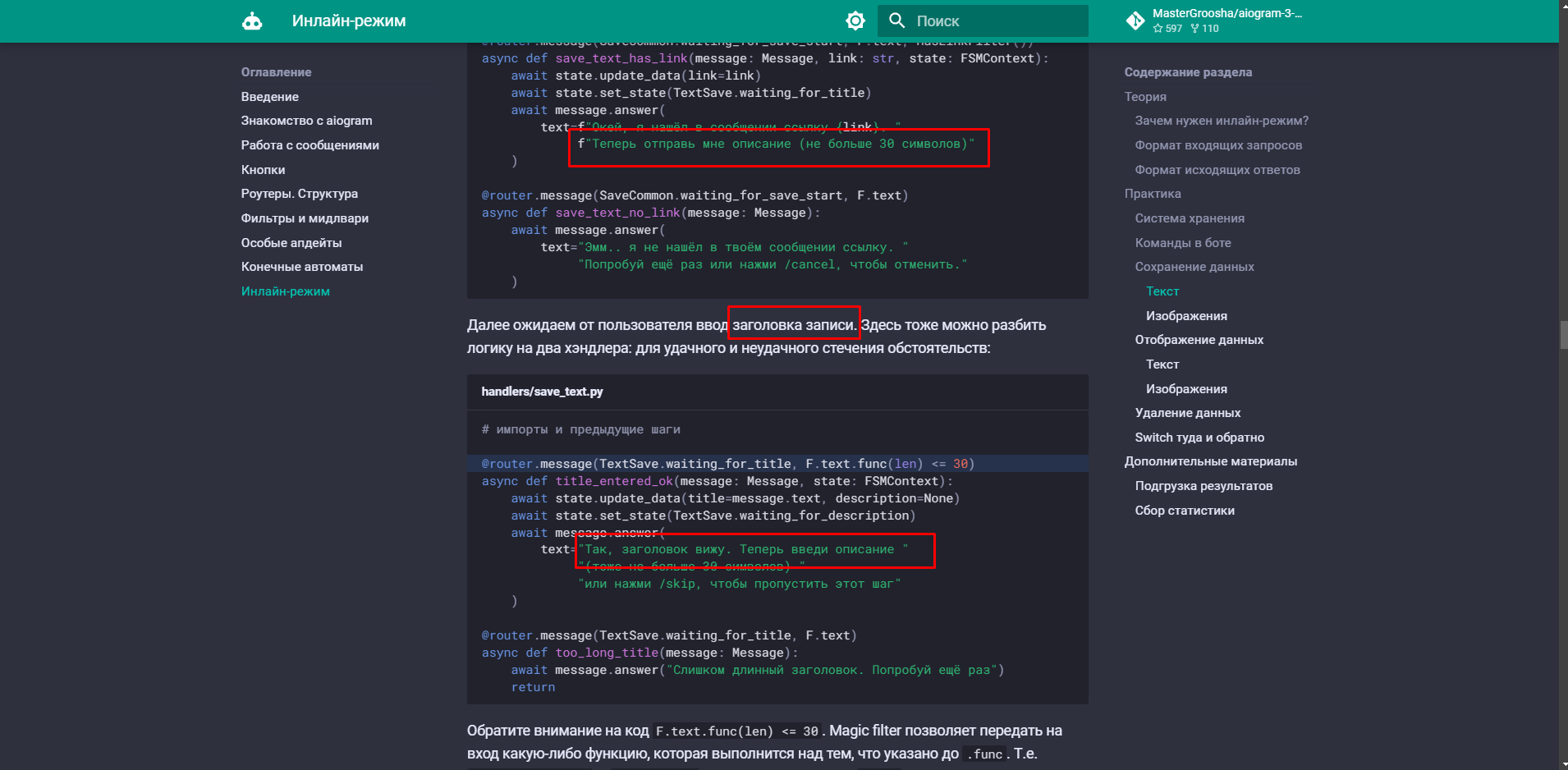Go to Подгрузка результатов section
This screenshot has height=770, width=1568.
[x=1203, y=486]
